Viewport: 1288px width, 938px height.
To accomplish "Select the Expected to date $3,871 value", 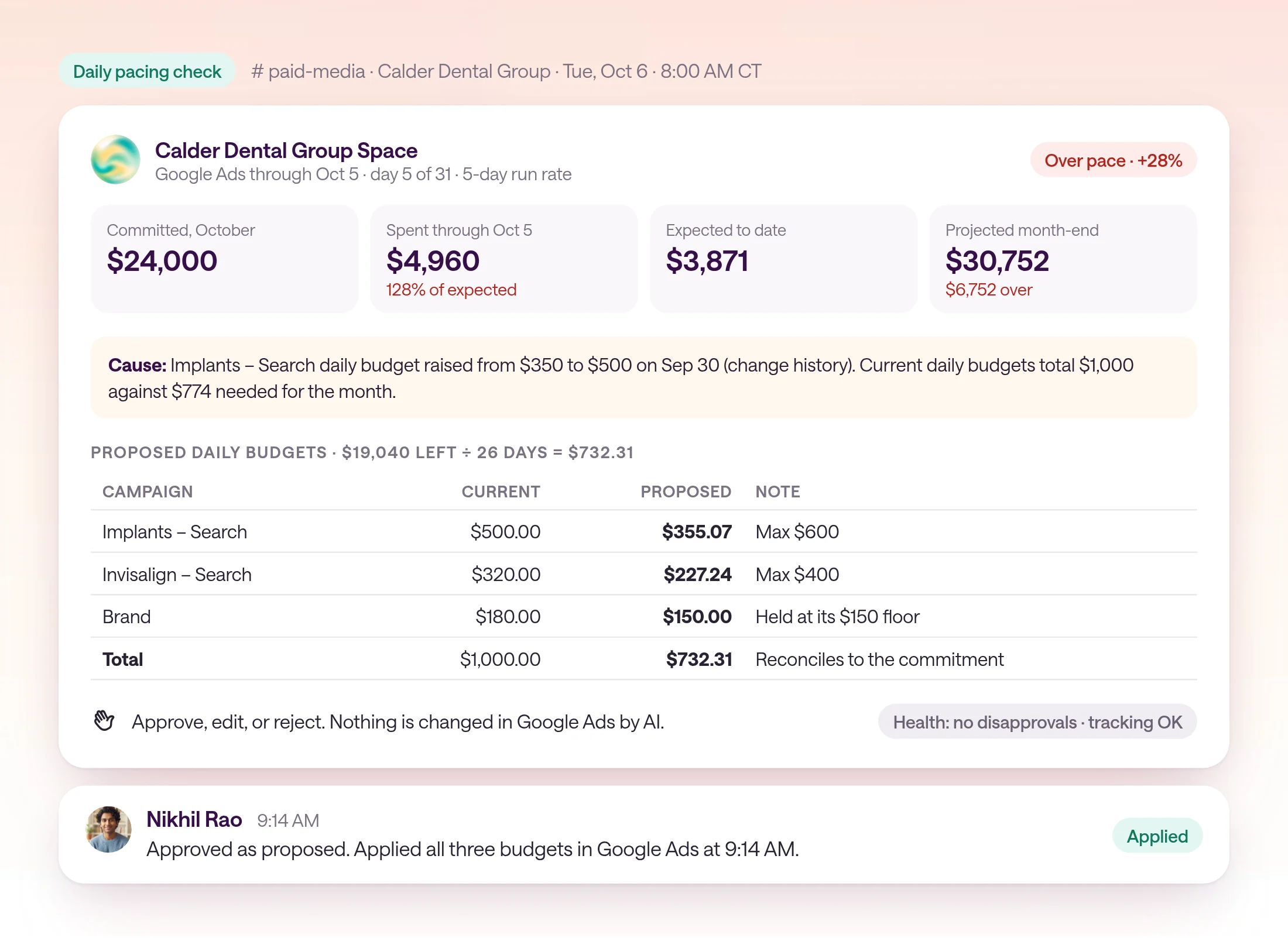I will click(x=707, y=261).
